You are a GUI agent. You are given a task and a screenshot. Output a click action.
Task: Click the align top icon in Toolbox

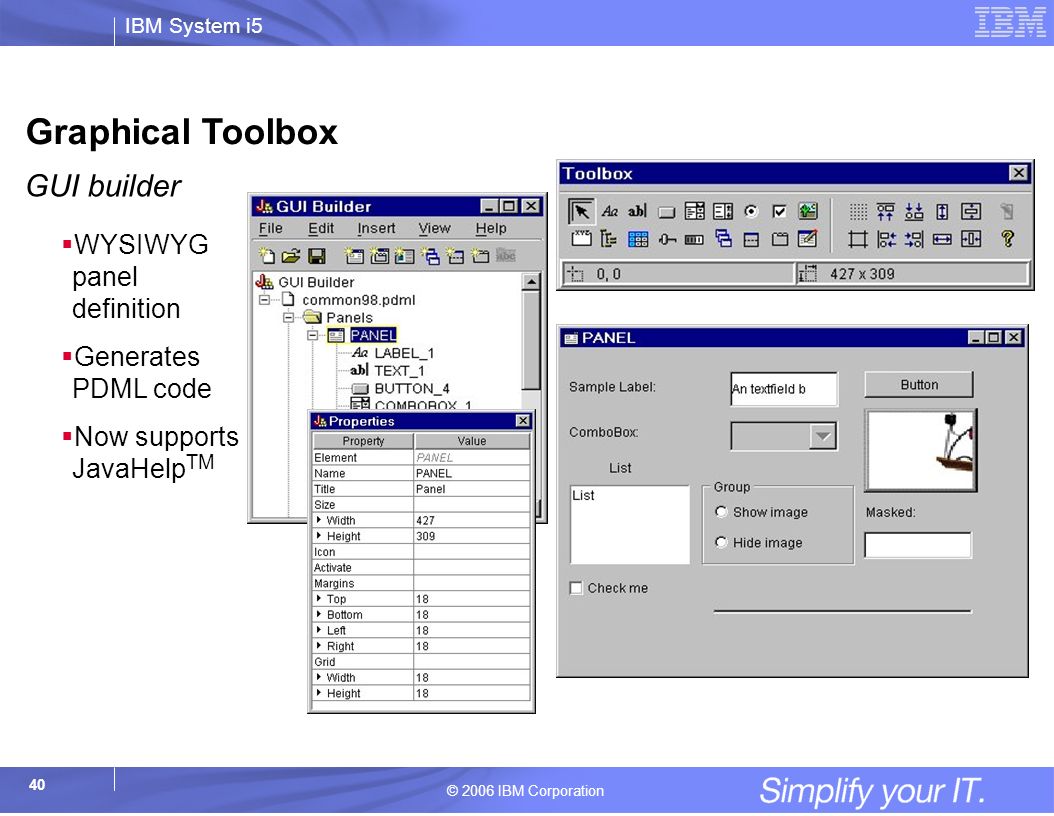(x=885, y=212)
